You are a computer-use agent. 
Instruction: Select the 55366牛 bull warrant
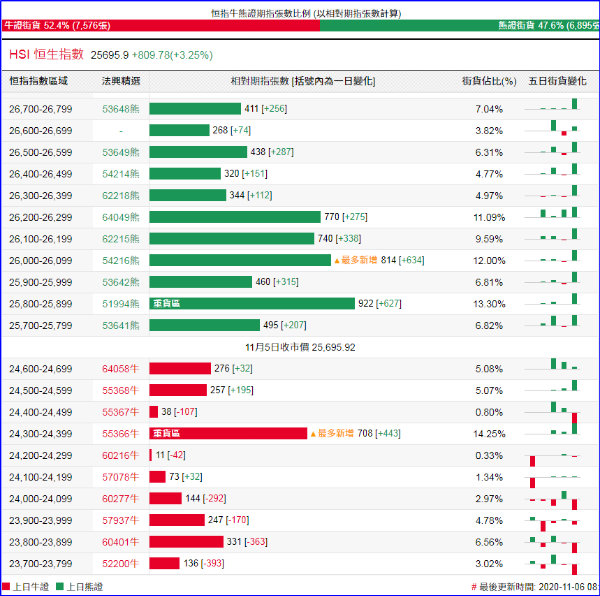pos(120,434)
